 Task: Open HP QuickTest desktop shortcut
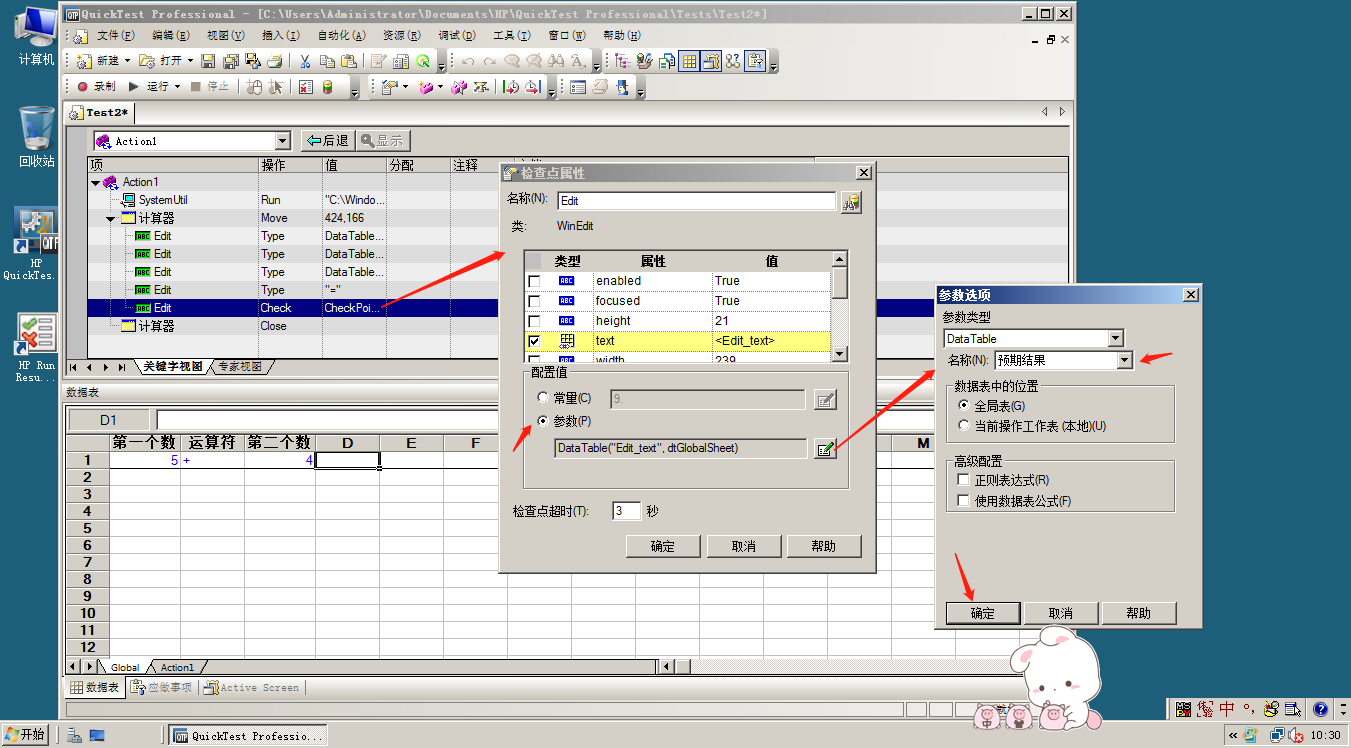point(37,244)
